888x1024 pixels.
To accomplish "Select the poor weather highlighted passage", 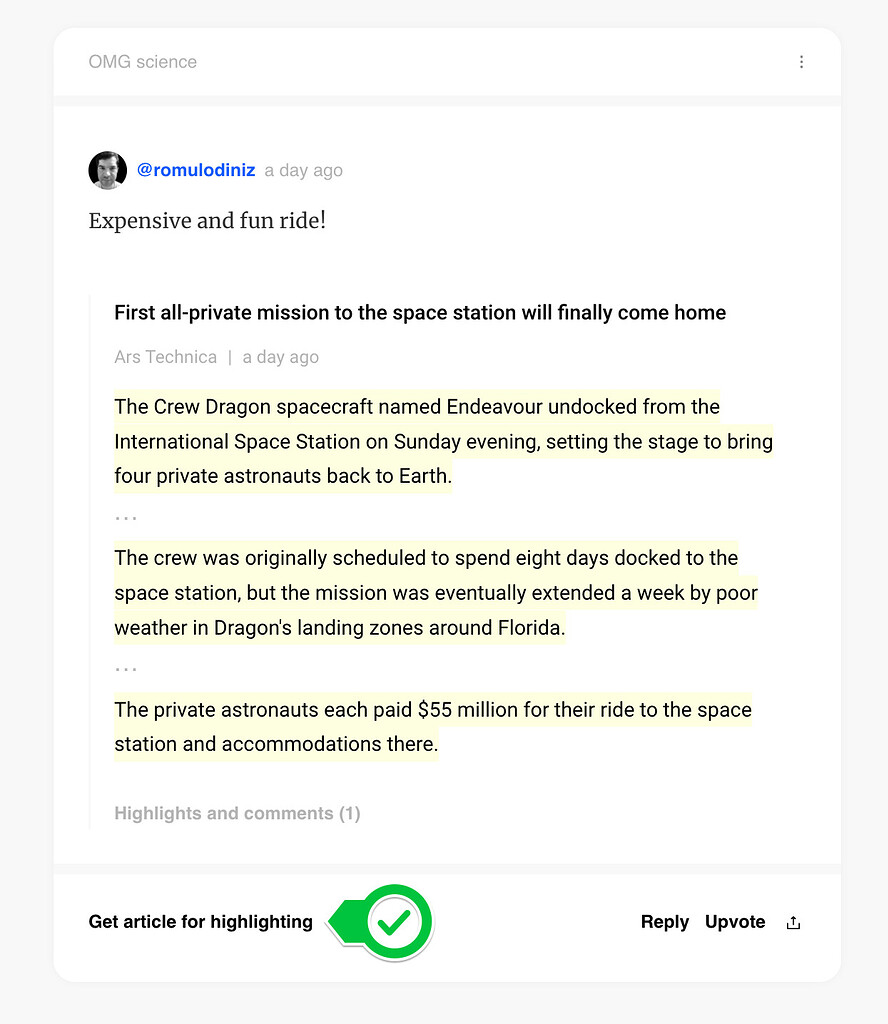I will (x=435, y=592).
